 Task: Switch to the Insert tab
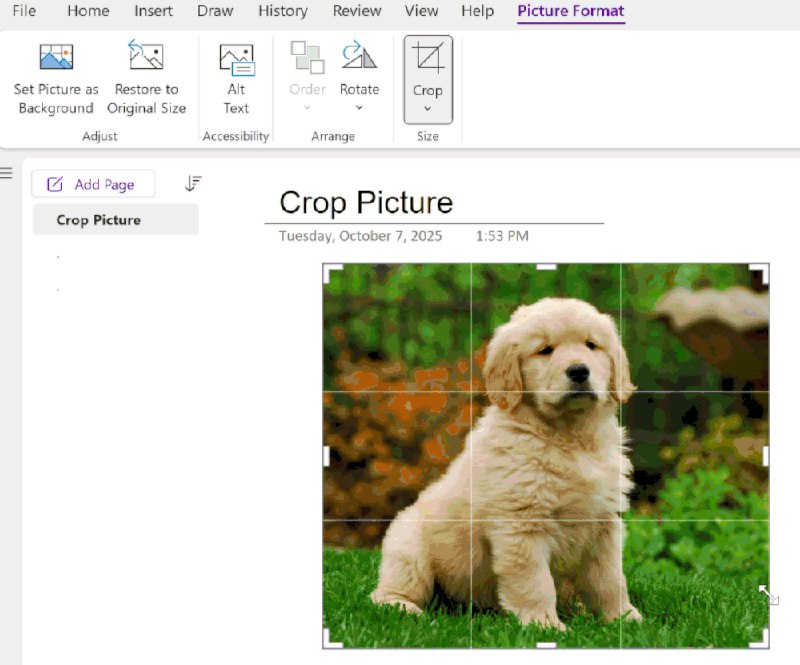click(x=153, y=11)
